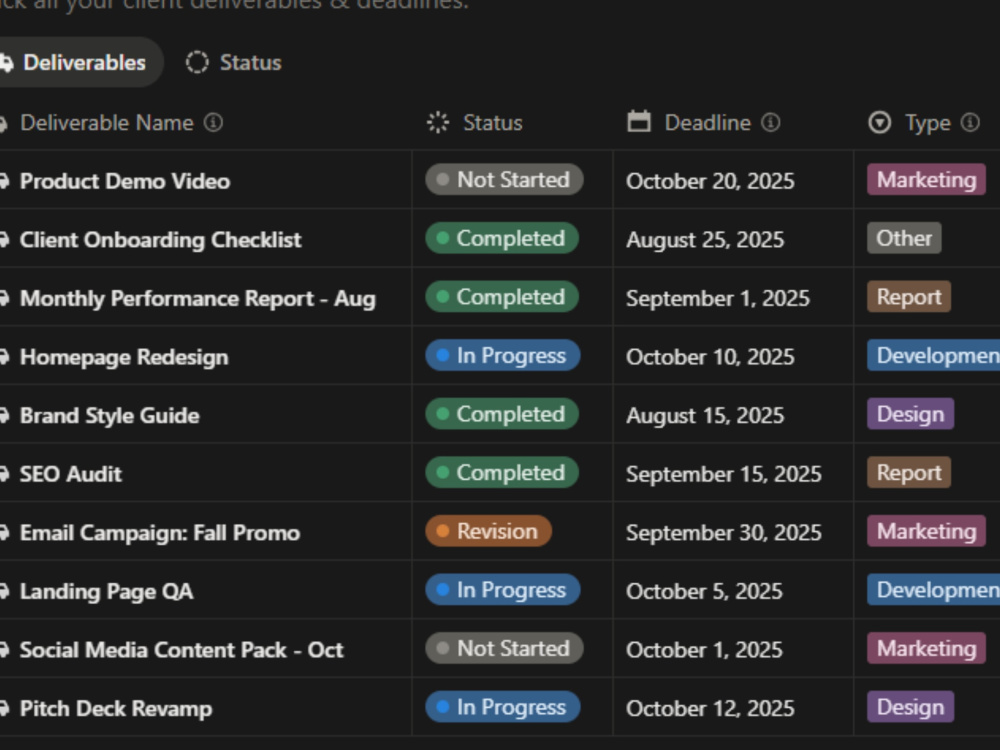Click the Revision status of Email Campaign
The width and height of the screenshot is (1000, 750).
tap(489, 532)
